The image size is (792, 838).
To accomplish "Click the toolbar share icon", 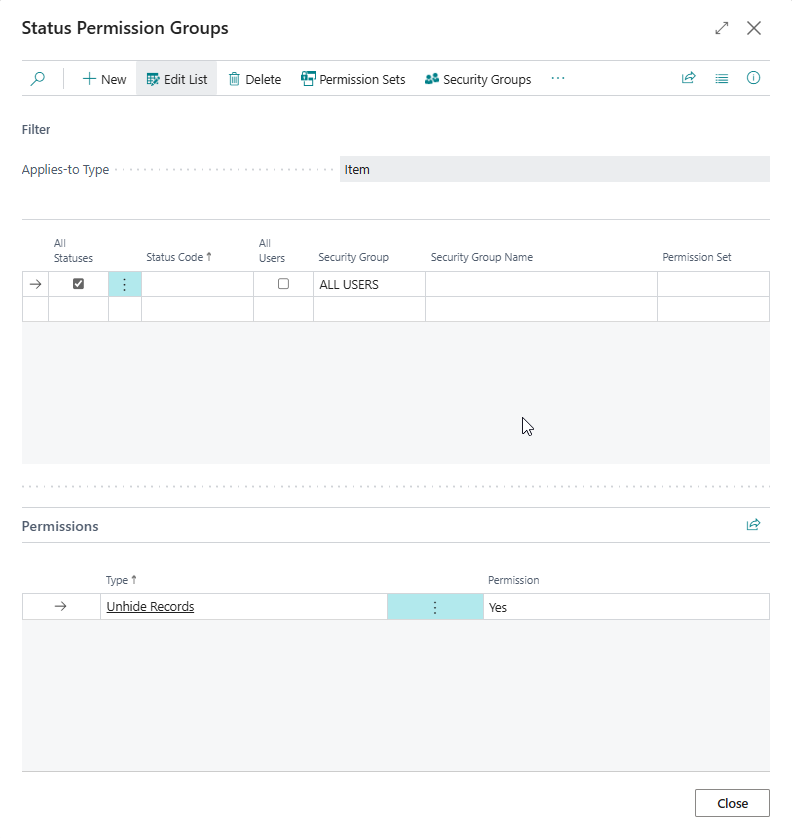I will [x=689, y=78].
